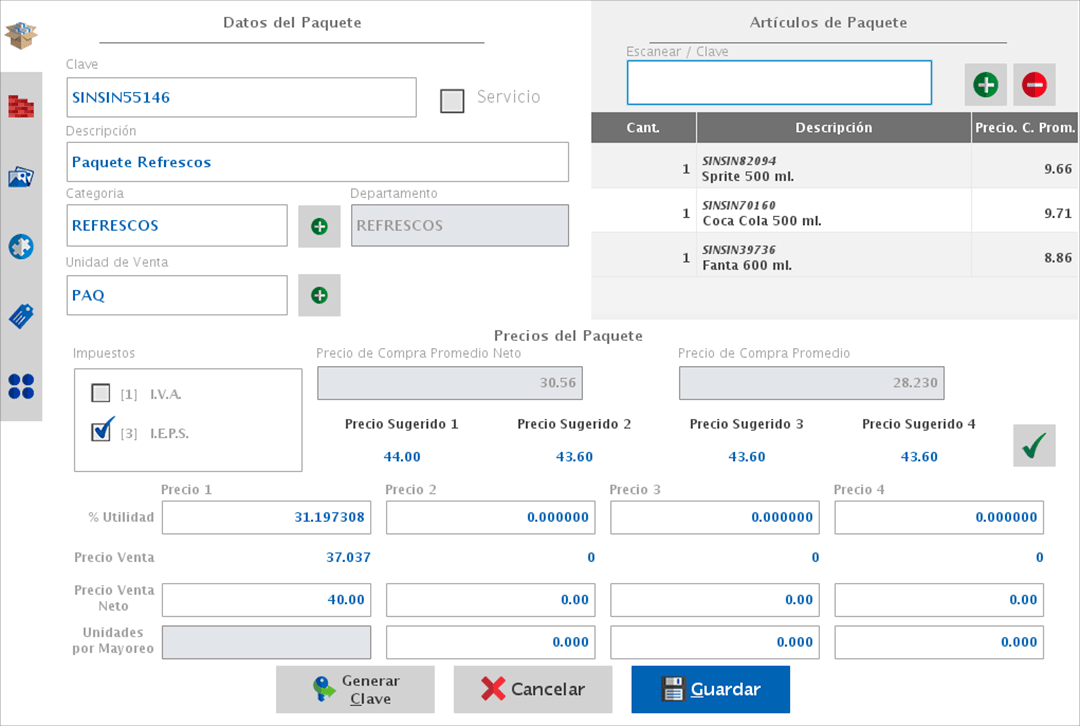The image size is (1080, 726).
Task: Select the blue puzzle piece sidebar icon
Action: point(20,246)
